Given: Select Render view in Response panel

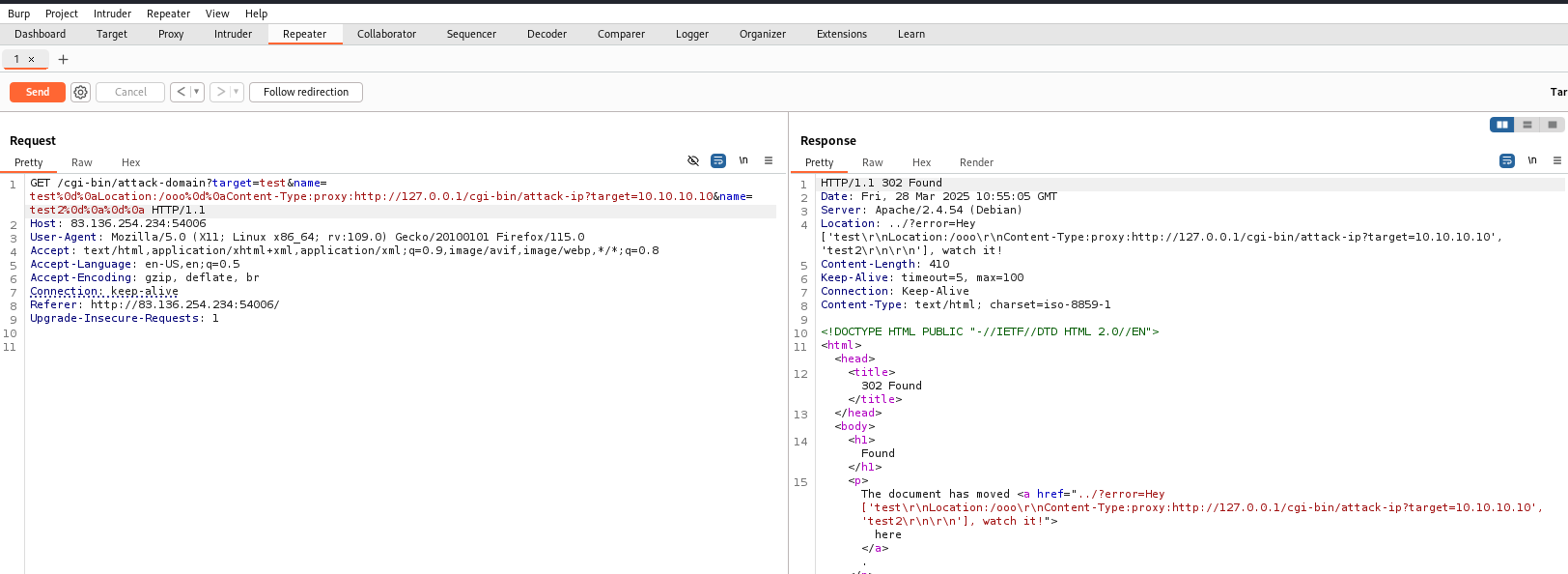Looking at the screenshot, I should tap(976, 162).
